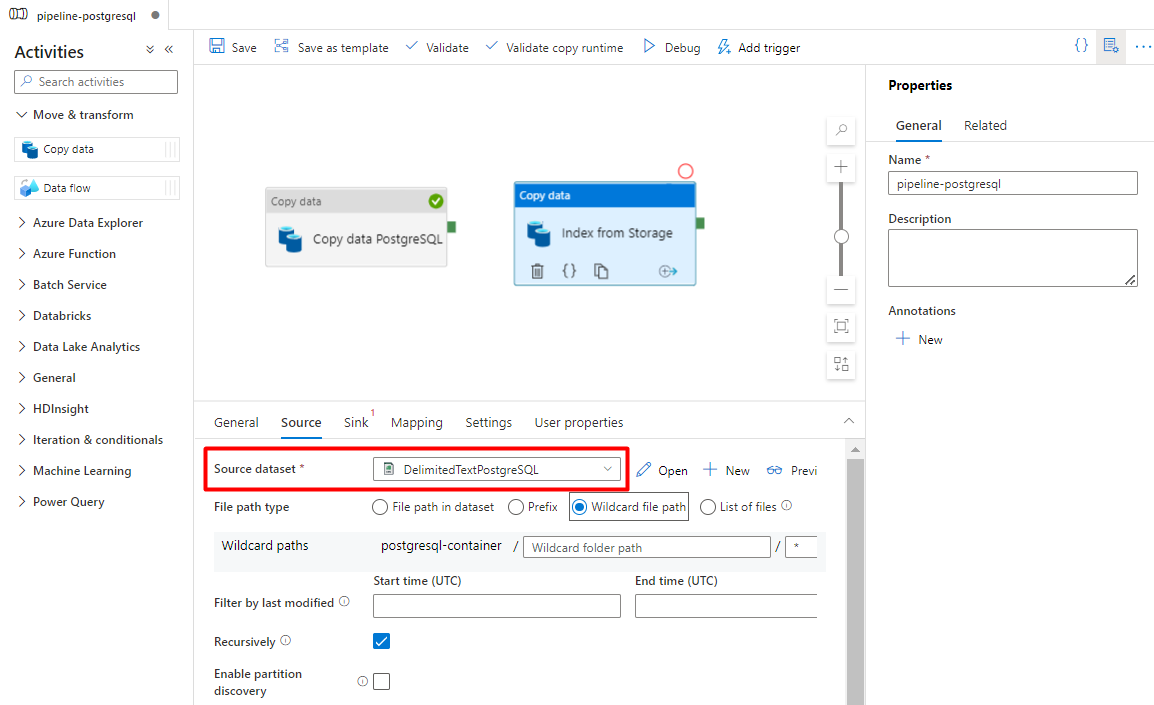Open the Settings tab

[x=489, y=422]
